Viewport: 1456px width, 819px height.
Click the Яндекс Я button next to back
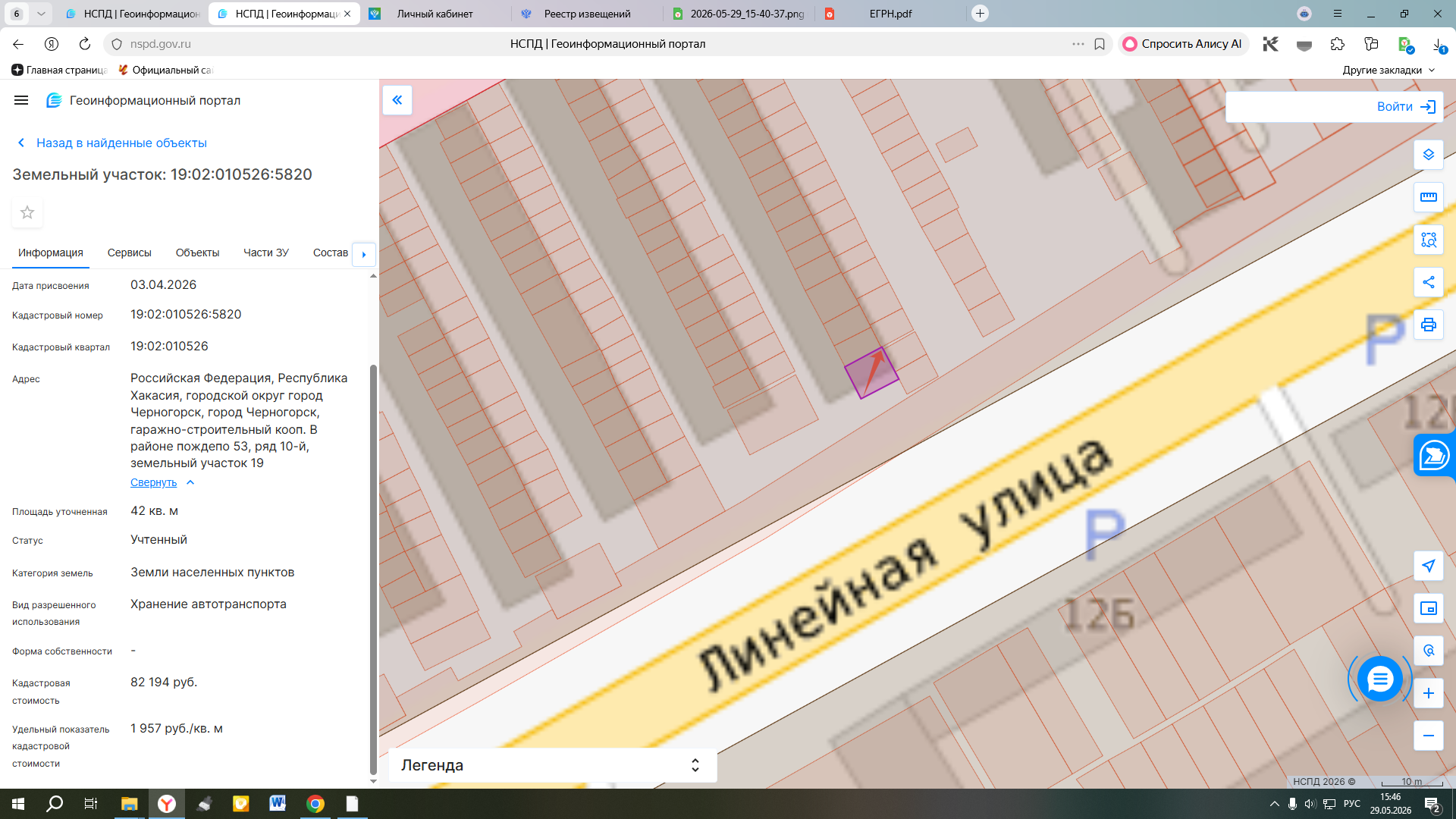coord(52,44)
